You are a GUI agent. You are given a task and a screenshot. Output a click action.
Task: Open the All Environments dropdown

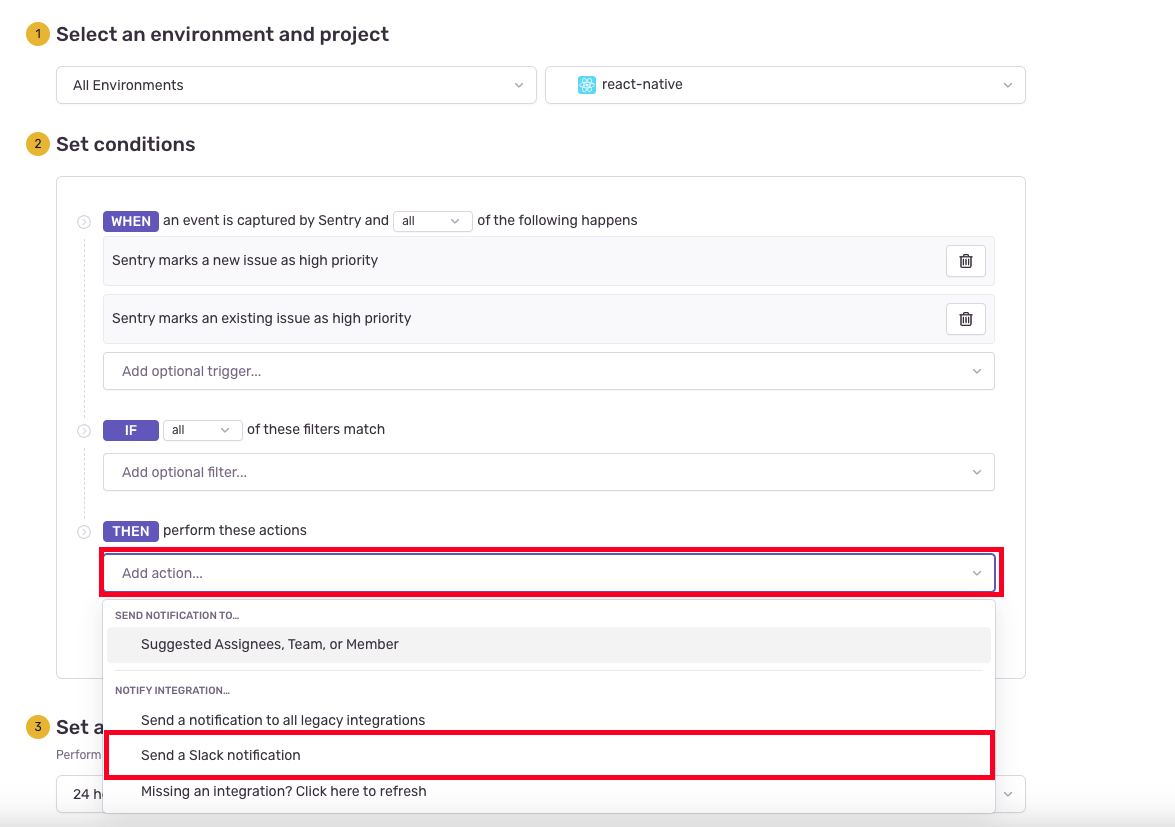coord(296,85)
